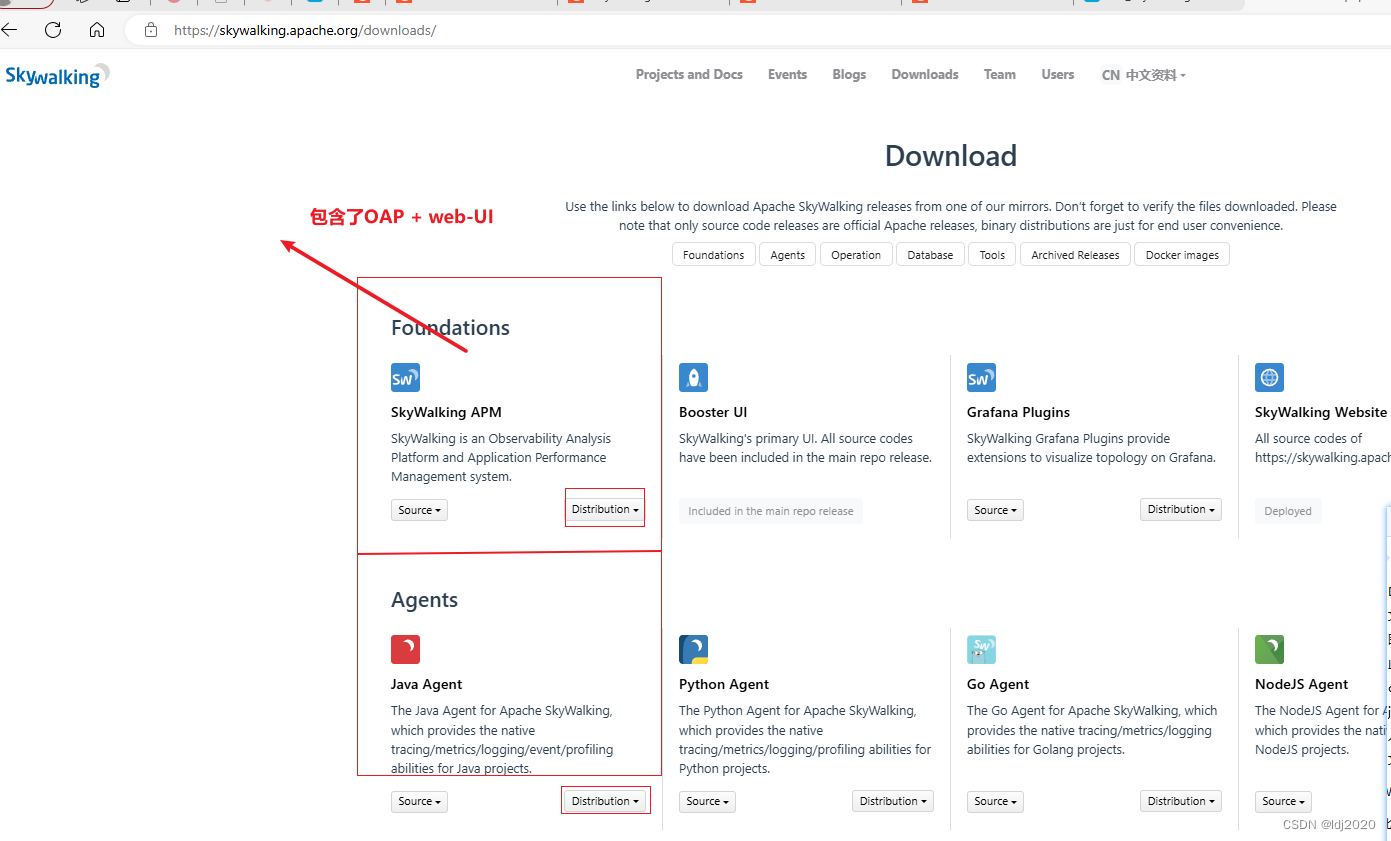Click the Booster UI rocket icon
Viewport: 1391px width, 841px height.
pos(693,377)
